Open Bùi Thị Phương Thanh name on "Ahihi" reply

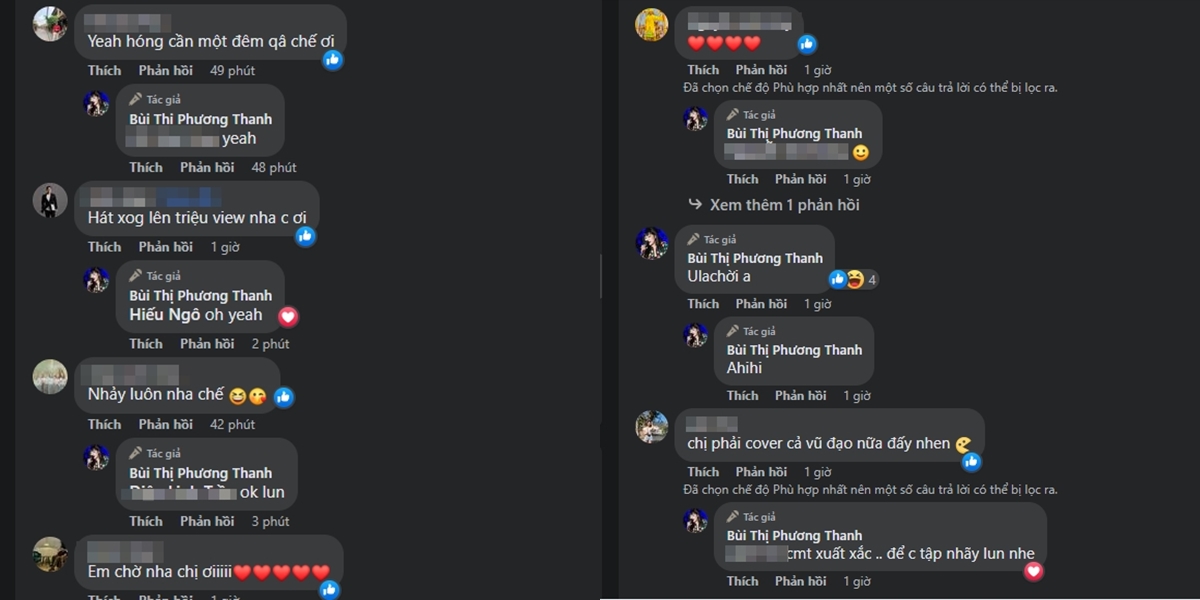pyautogui.click(x=794, y=350)
